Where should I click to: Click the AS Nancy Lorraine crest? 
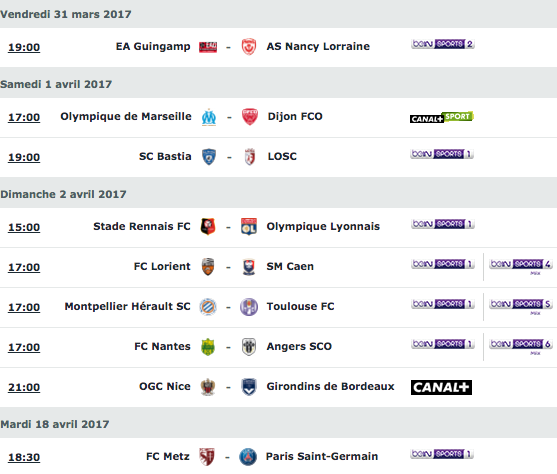click(x=249, y=47)
